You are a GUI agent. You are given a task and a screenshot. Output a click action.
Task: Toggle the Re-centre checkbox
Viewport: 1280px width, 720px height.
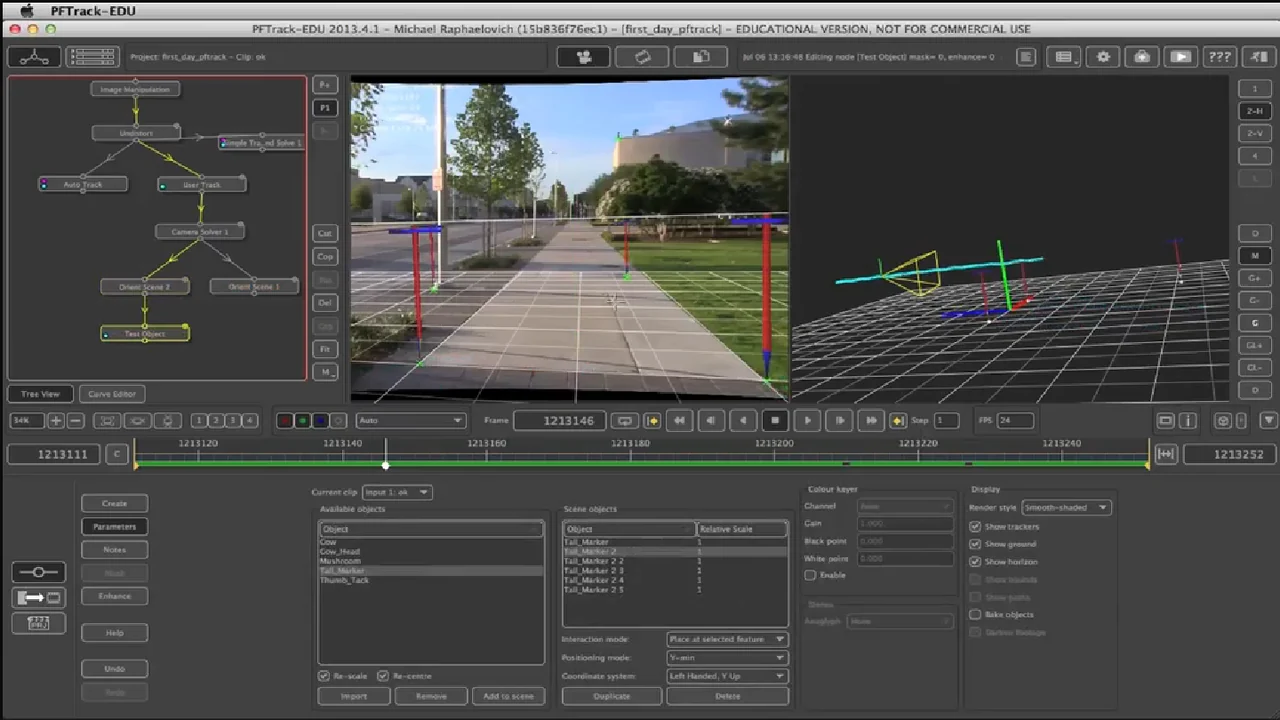coord(383,676)
